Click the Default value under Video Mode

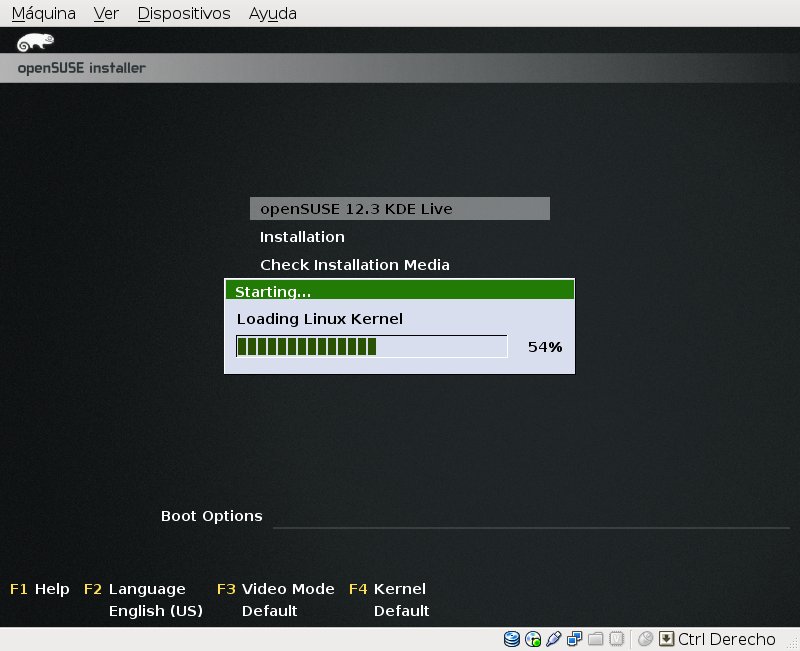[x=269, y=611]
